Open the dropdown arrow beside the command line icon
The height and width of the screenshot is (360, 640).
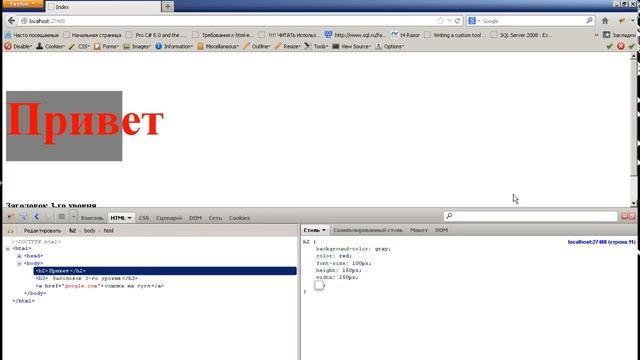tap(73, 217)
